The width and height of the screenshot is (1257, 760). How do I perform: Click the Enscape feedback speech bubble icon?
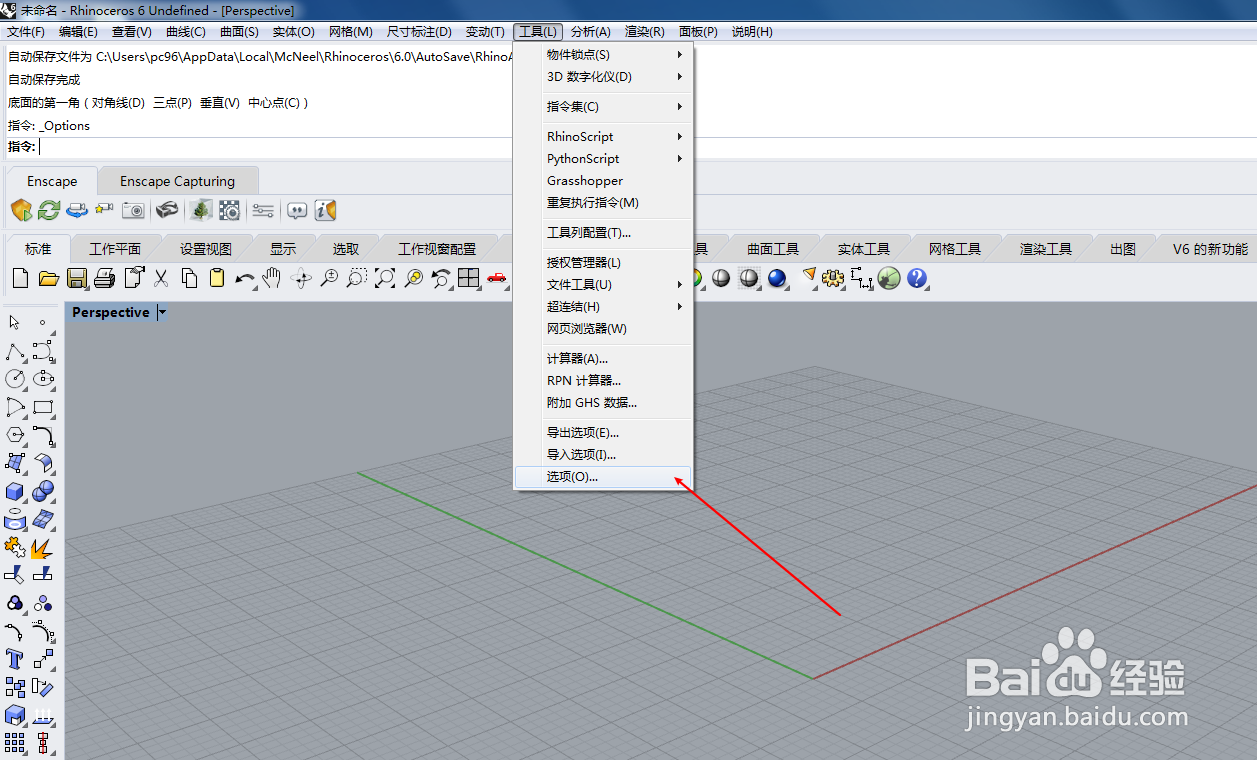297,210
